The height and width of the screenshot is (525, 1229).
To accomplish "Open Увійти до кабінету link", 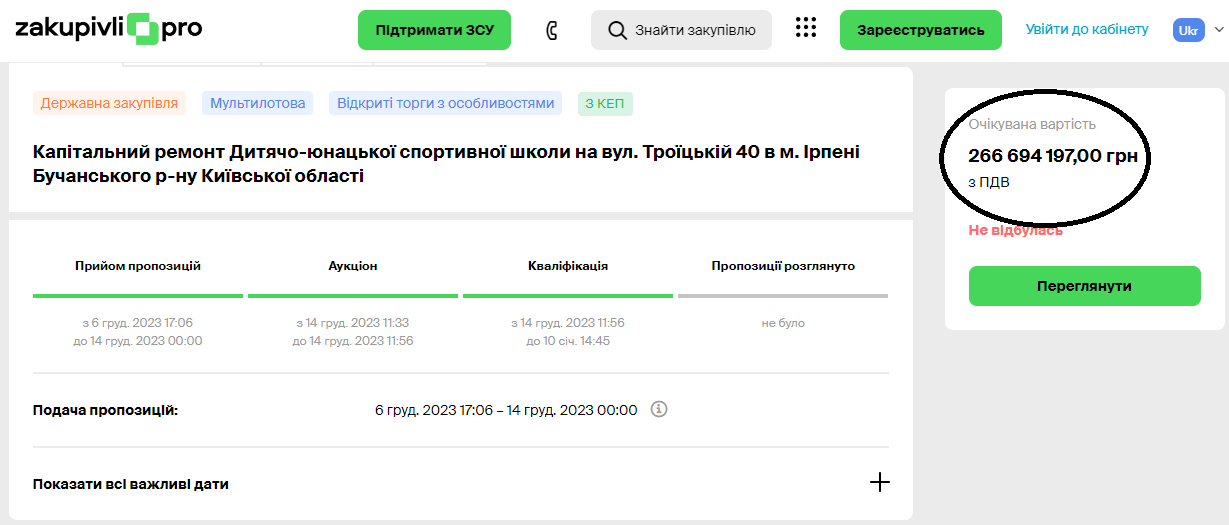I will click(1087, 29).
